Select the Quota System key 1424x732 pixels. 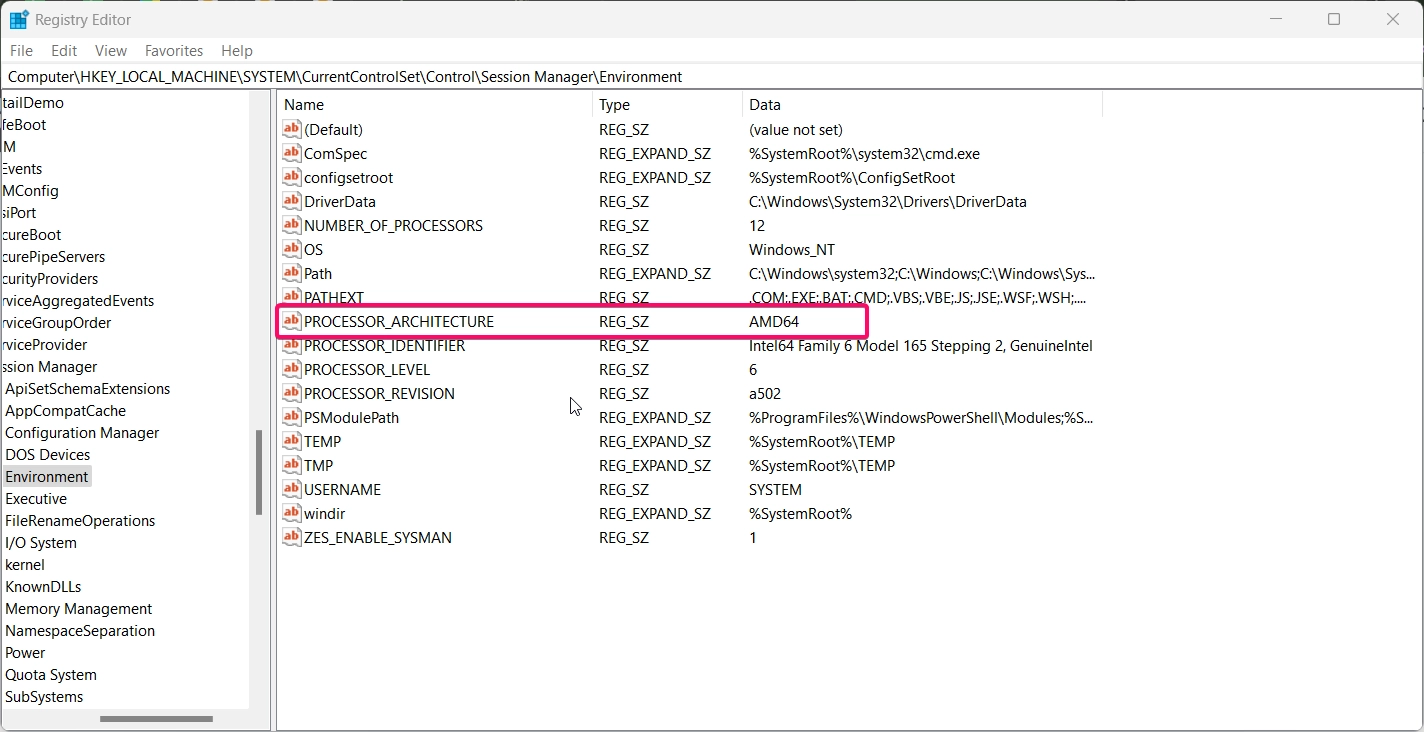point(51,675)
